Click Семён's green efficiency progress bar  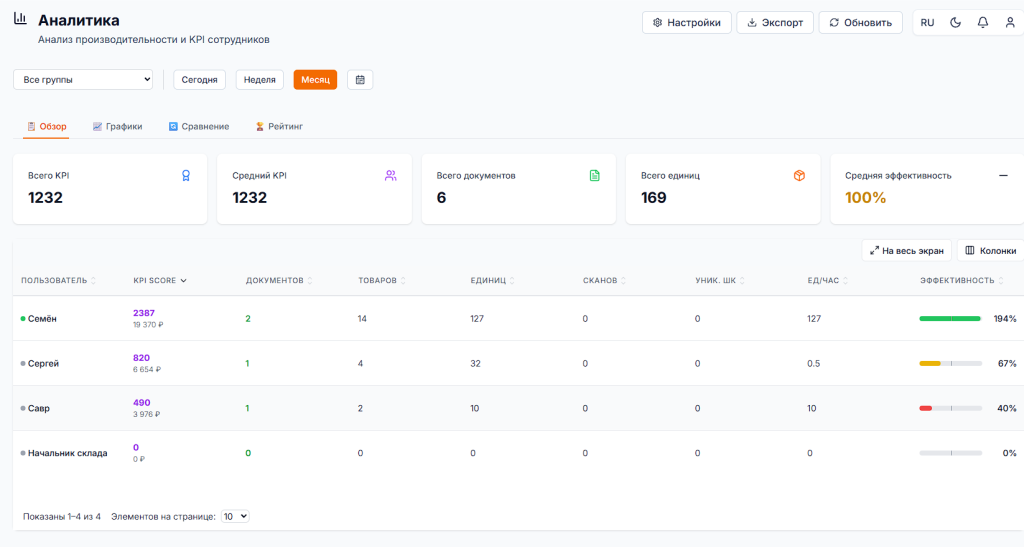[x=949, y=319]
